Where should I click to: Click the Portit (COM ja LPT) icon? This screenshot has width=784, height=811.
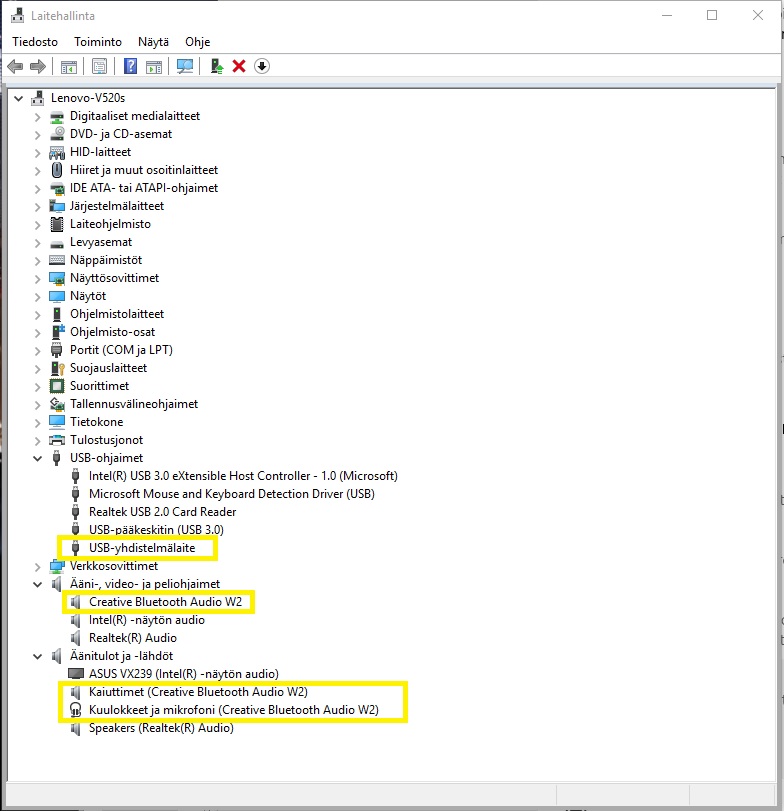[x=57, y=350]
